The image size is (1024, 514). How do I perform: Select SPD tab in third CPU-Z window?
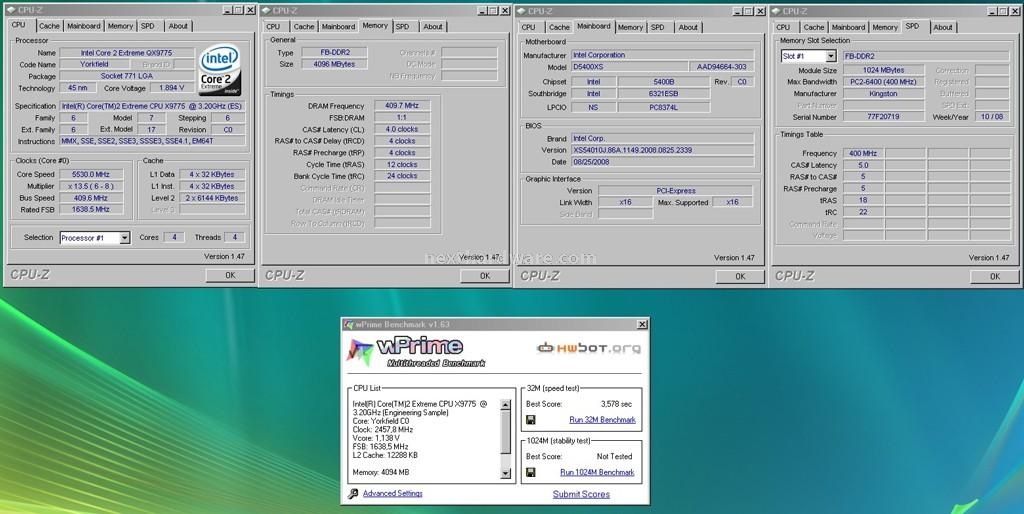[x=658, y=27]
